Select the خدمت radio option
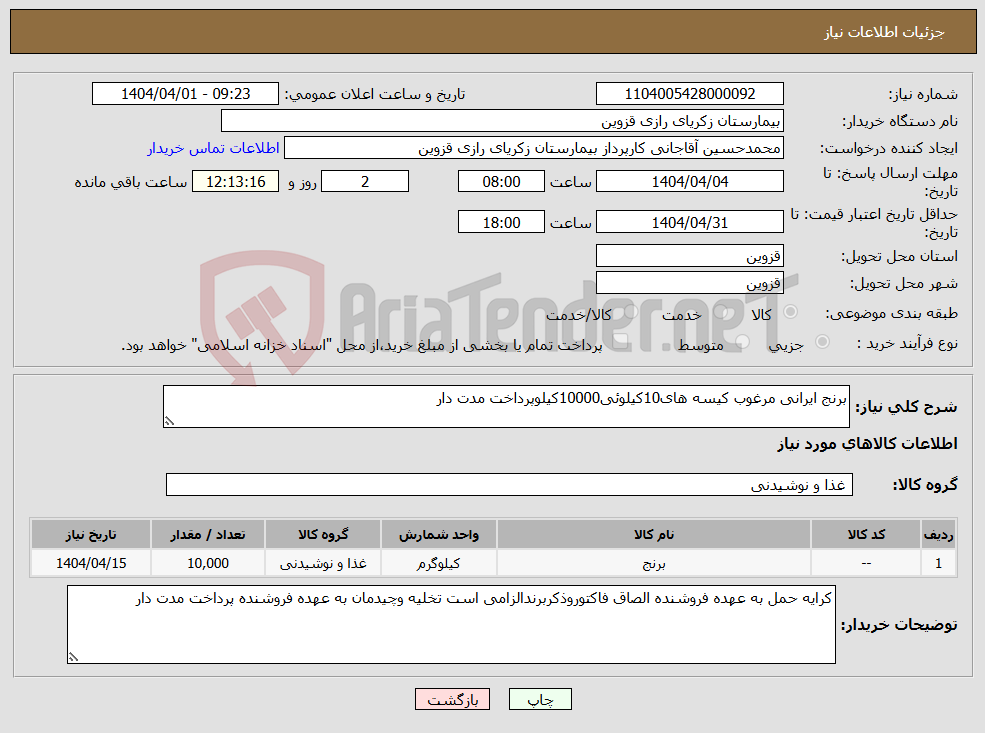The height and width of the screenshot is (733, 985). 721,312
